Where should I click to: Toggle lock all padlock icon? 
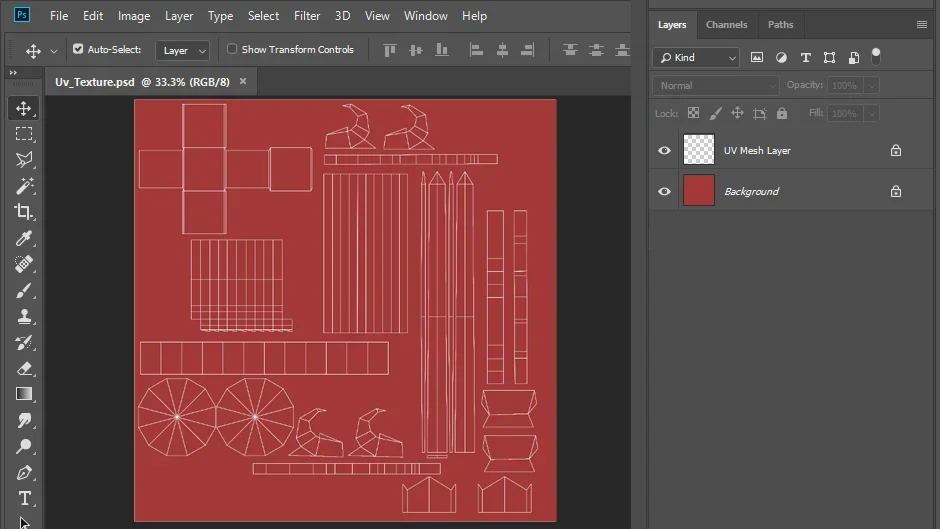(x=782, y=113)
